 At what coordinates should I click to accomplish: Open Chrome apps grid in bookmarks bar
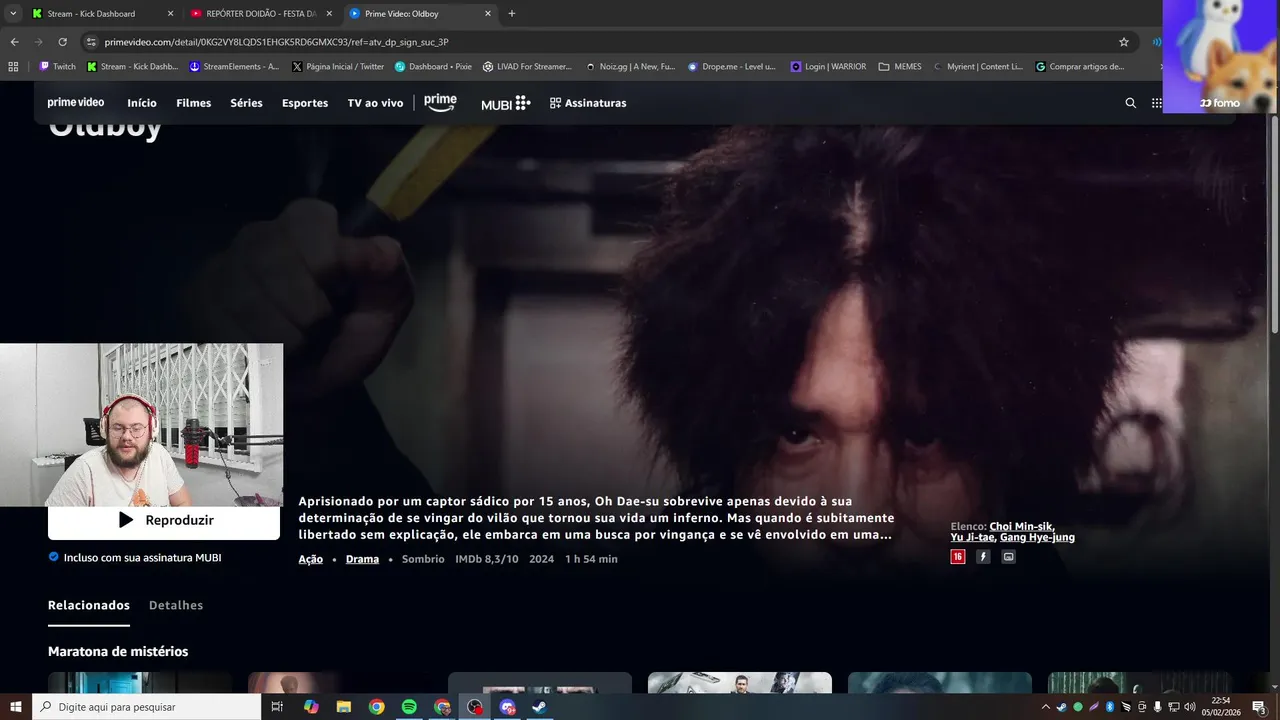(x=13, y=67)
